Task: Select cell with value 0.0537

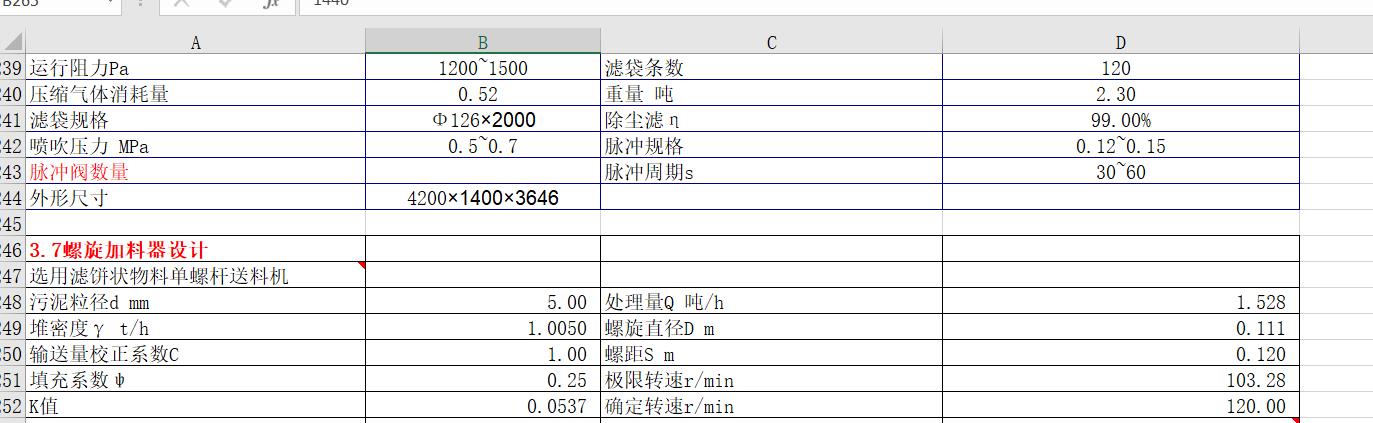Action: pyautogui.click(x=483, y=406)
